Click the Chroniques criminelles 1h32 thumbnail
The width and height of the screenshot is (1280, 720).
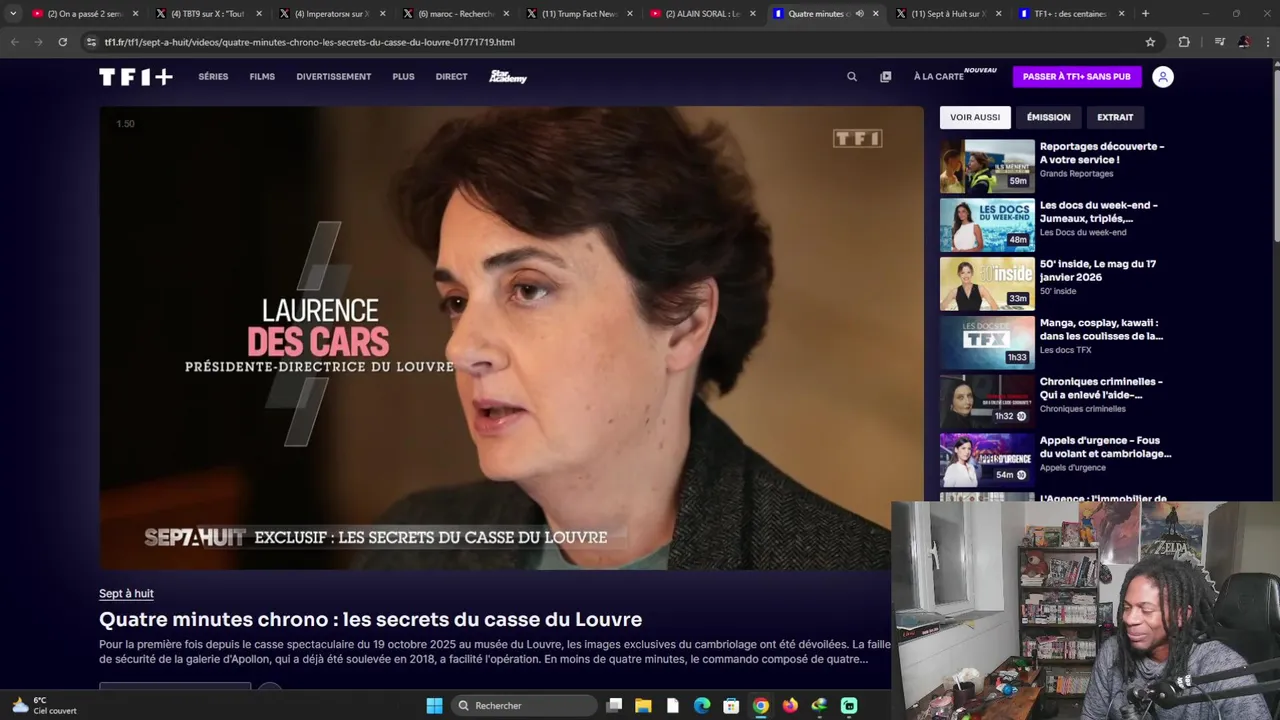click(x=987, y=402)
